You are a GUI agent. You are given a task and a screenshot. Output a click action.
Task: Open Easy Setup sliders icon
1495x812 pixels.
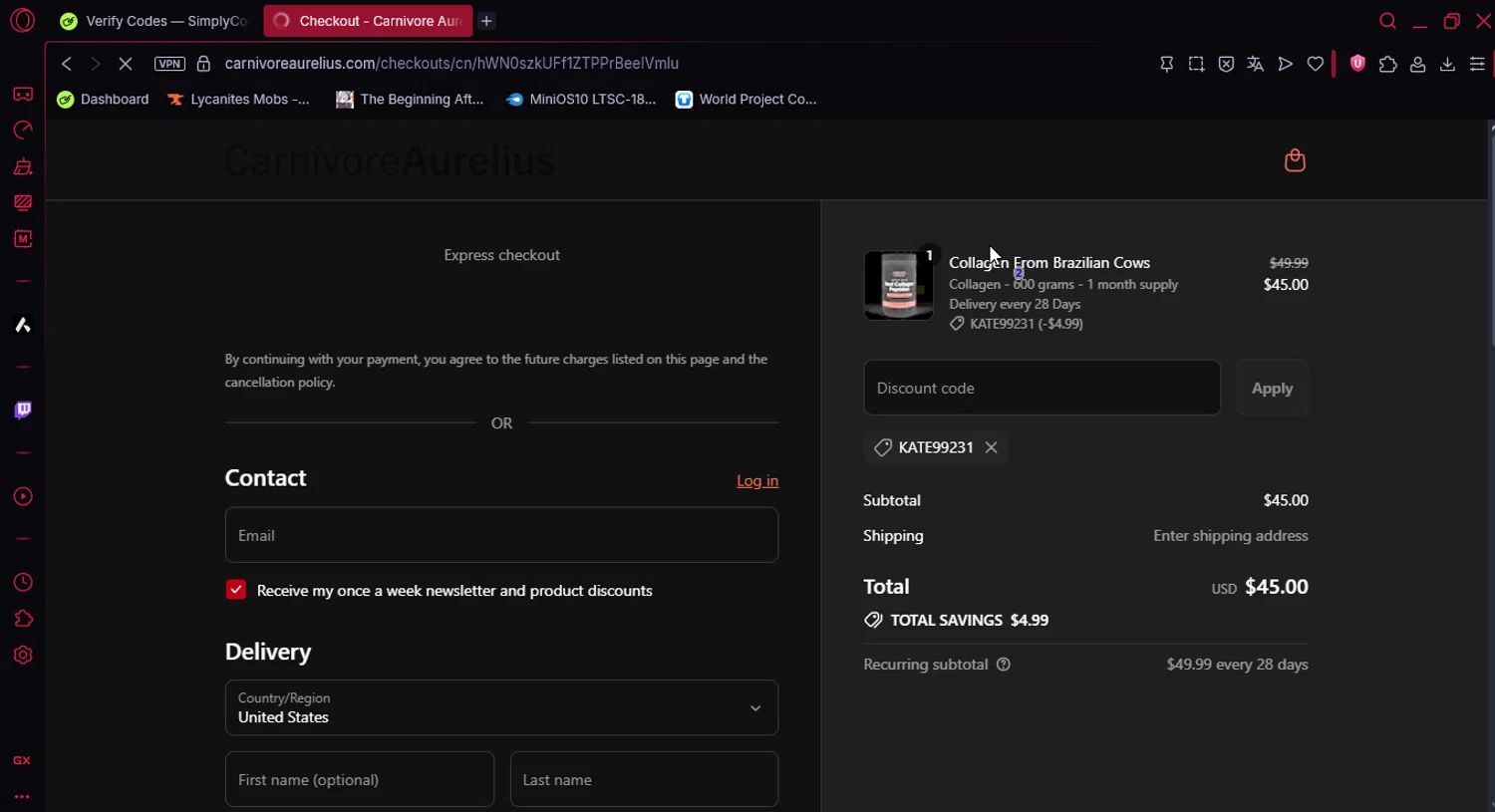click(x=1477, y=64)
